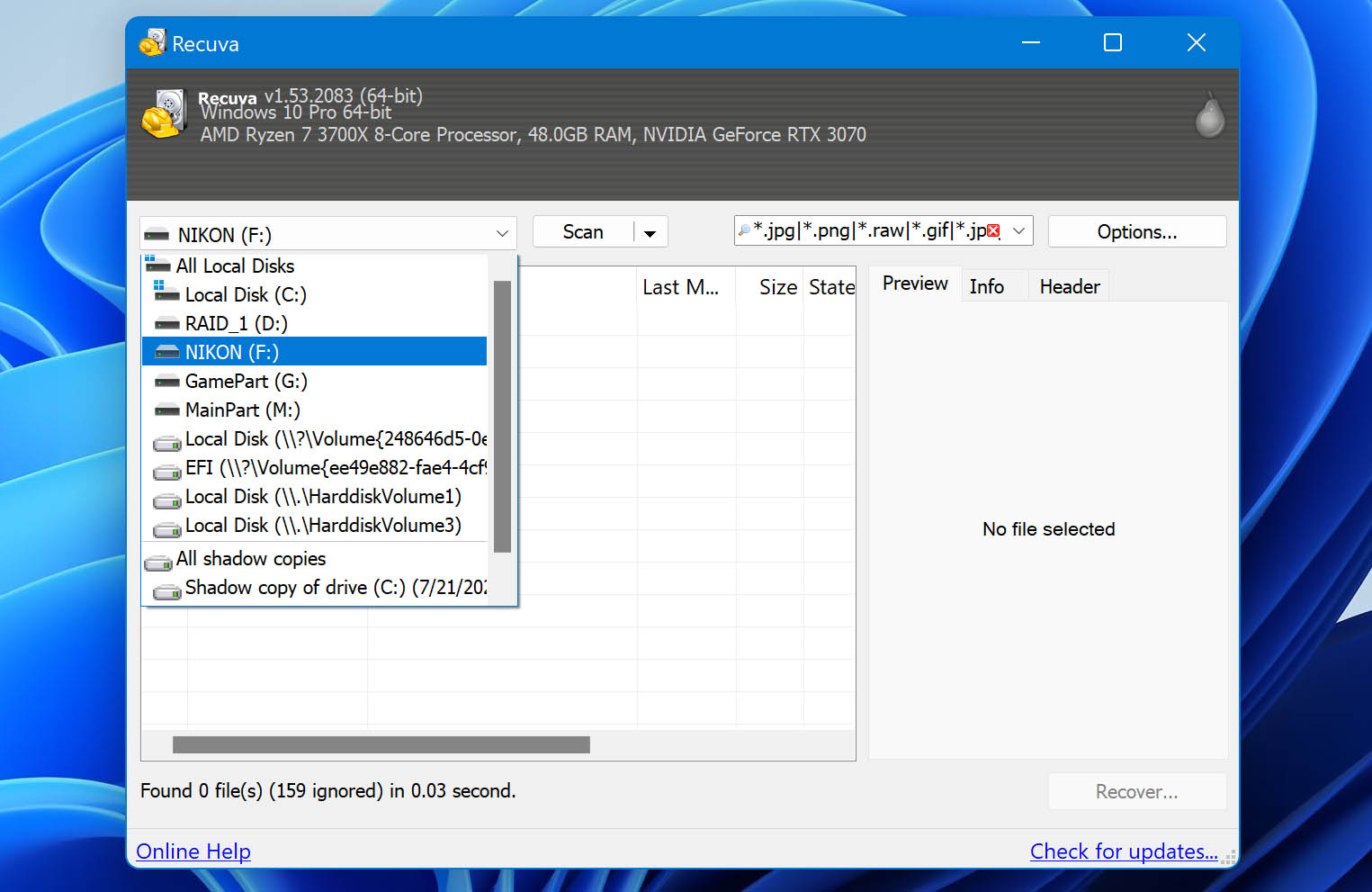
Task: Click the disk icon beside HarddiskVolume1 entry
Action: [166, 500]
